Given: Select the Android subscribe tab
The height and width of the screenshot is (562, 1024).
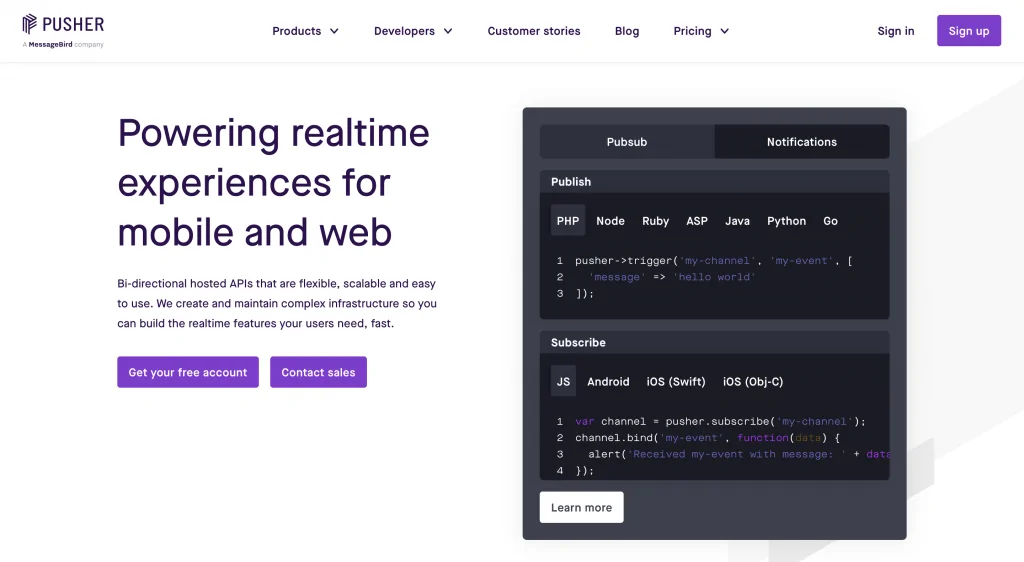Looking at the screenshot, I should click(608, 381).
